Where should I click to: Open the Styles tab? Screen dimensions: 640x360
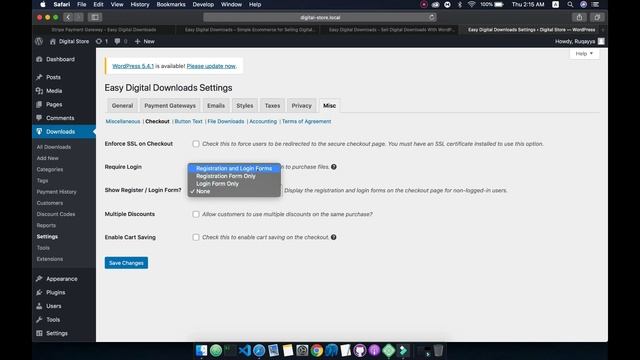[x=245, y=105]
